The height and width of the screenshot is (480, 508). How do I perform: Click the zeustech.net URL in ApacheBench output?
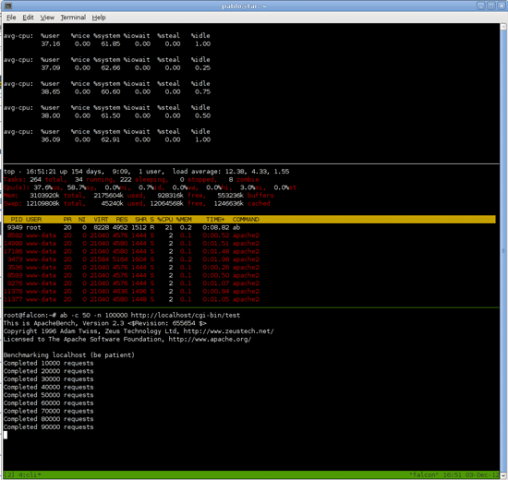tap(229, 331)
